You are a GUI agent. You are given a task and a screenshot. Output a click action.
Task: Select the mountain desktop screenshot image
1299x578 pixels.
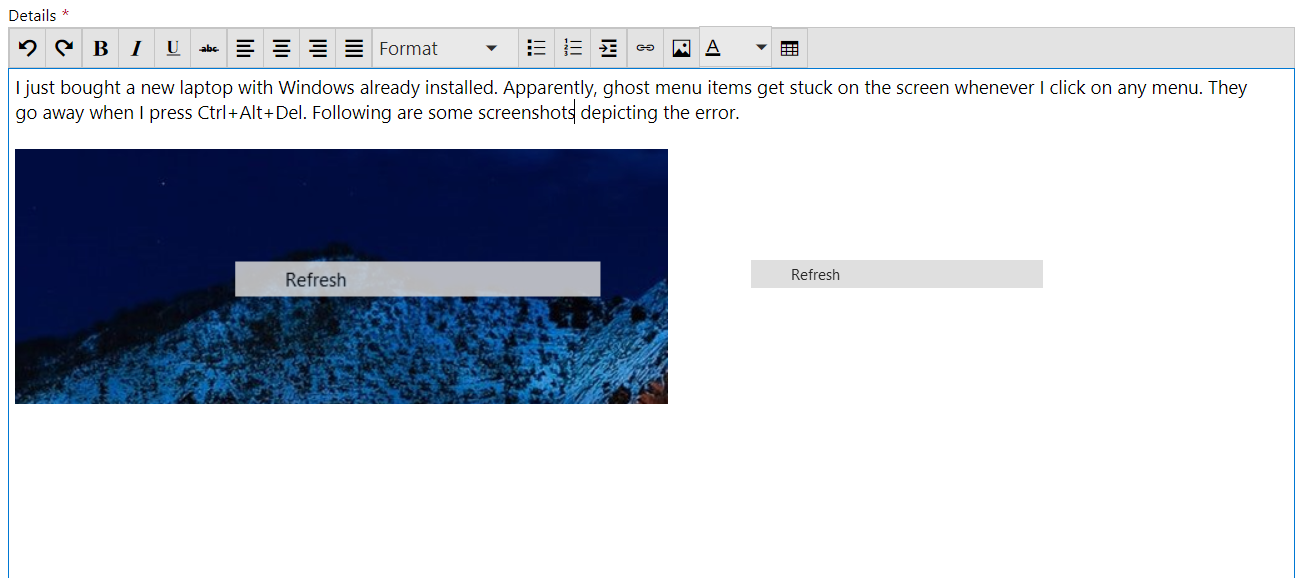point(341,276)
